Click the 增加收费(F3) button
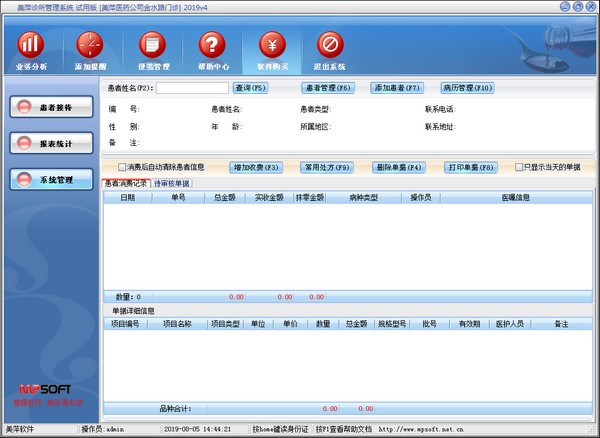The image size is (600, 438). click(x=256, y=167)
